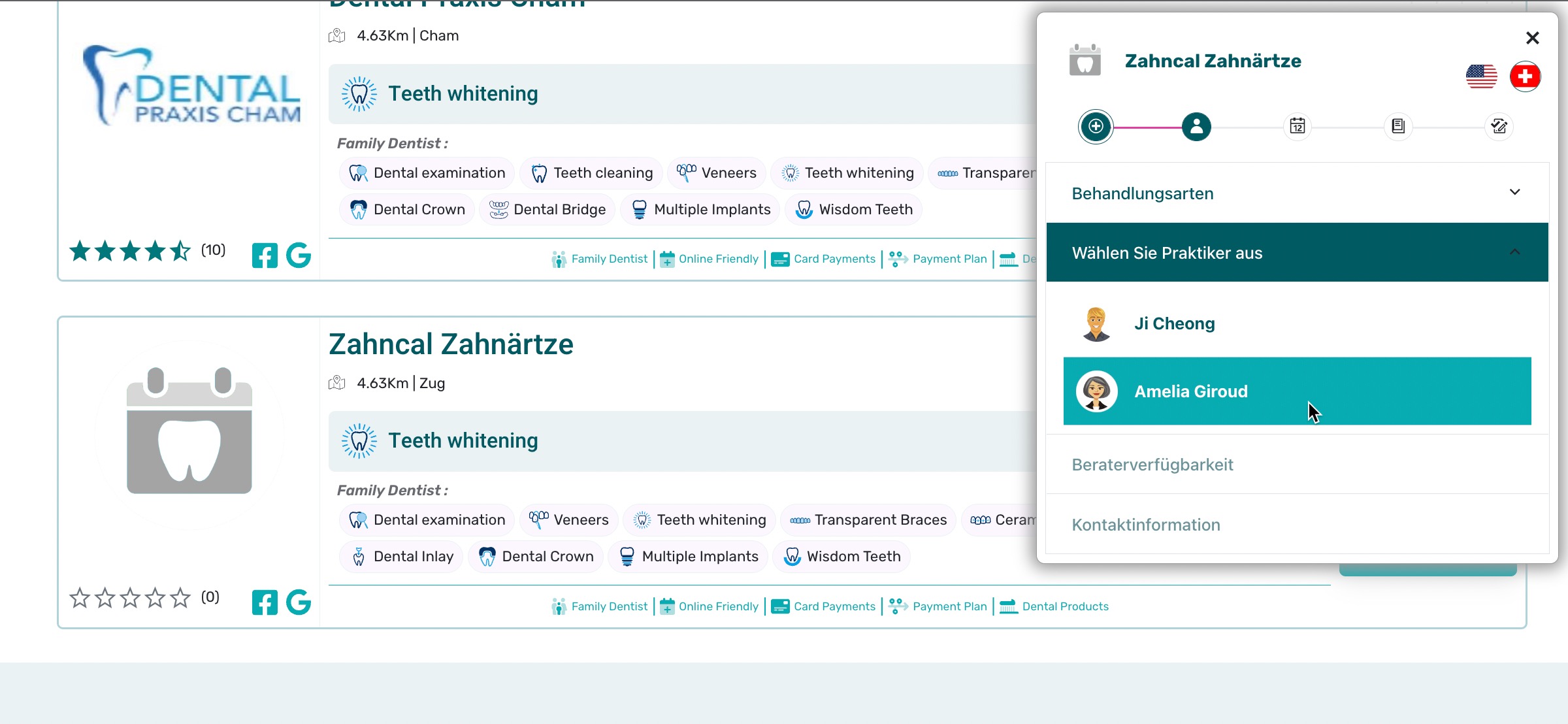Image resolution: width=1568 pixels, height=724 pixels.
Task: Open the Beraterverfügbarkeit section
Action: click(x=1297, y=465)
